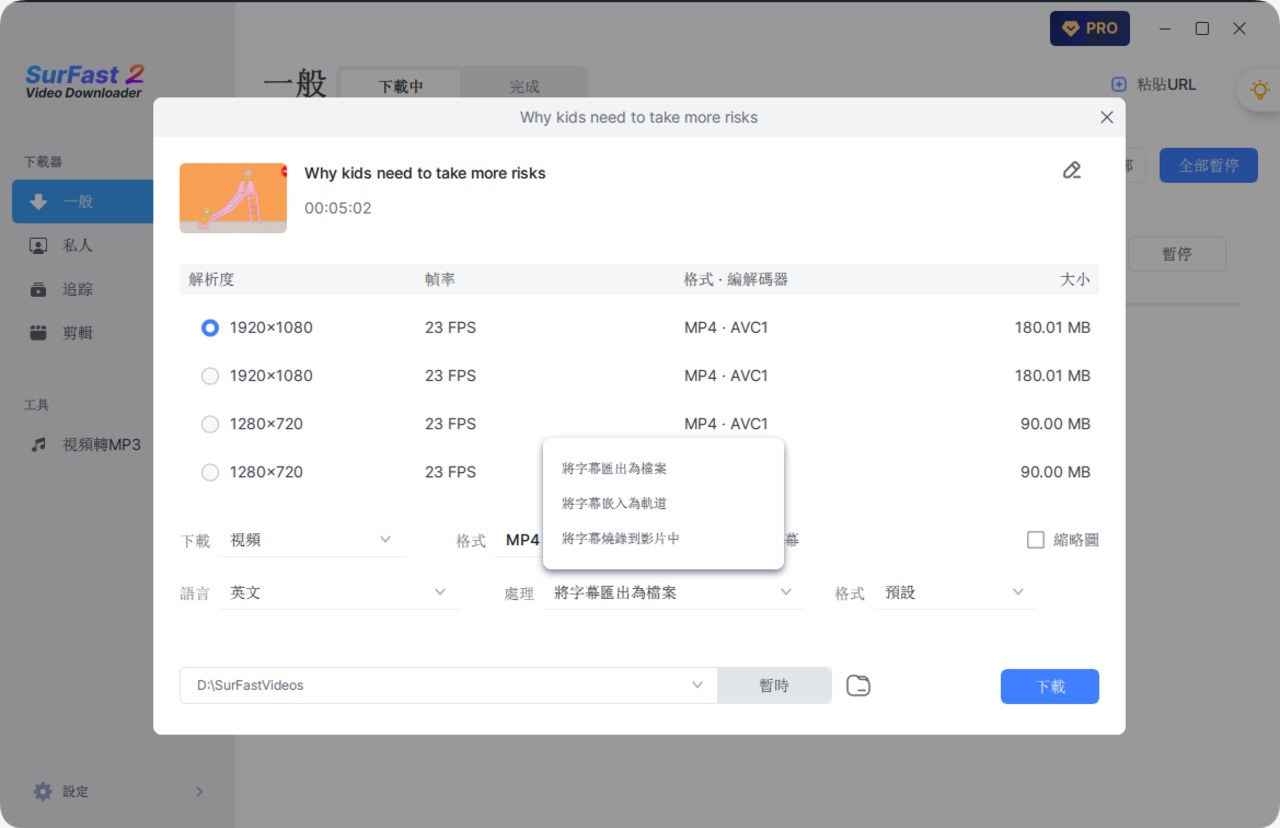Select second 1920×1080 resolution radio button
Viewport: 1280px width, 828px height.
click(x=210, y=376)
